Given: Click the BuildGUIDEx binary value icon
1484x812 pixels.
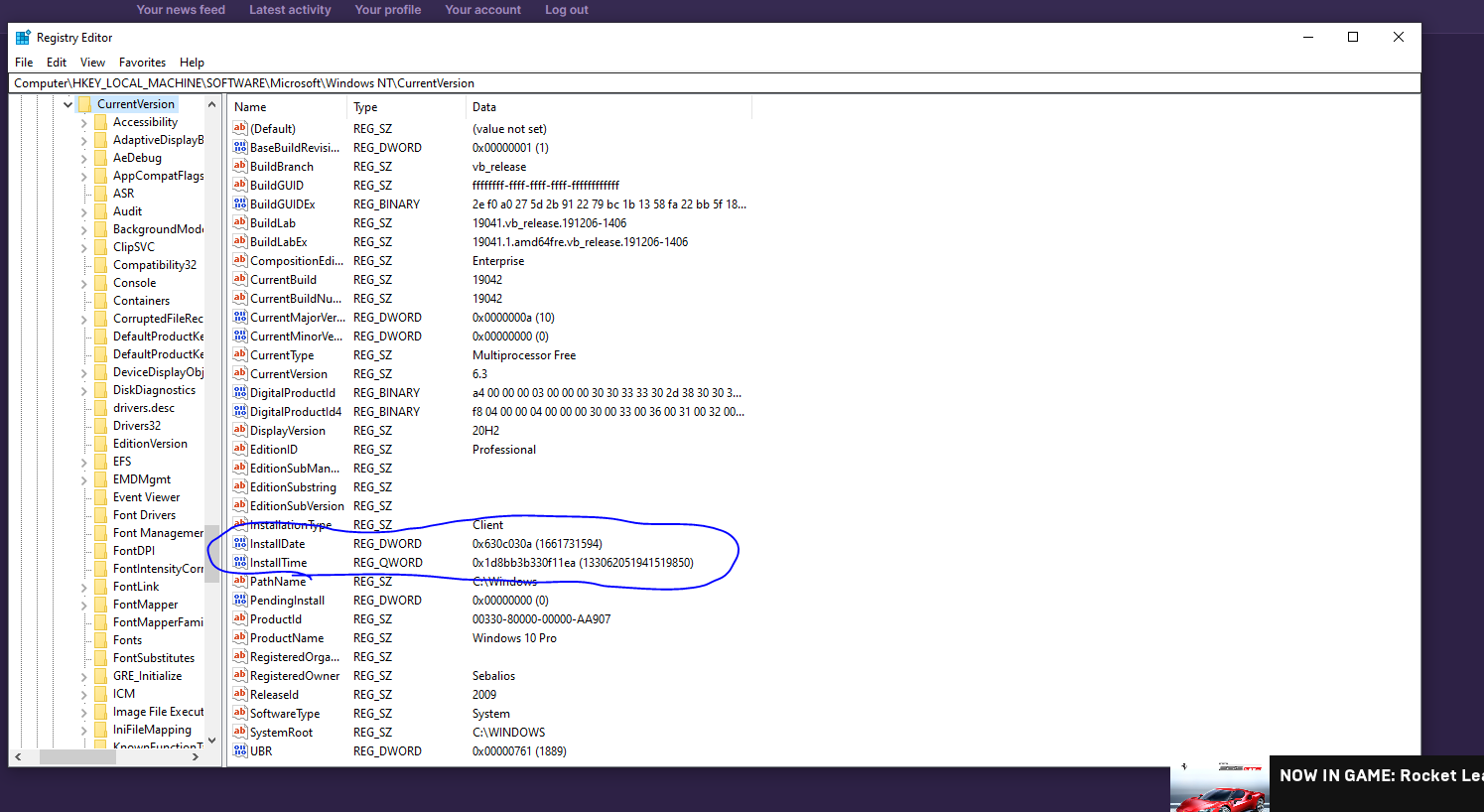Looking at the screenshot, I should click(239, 203).
